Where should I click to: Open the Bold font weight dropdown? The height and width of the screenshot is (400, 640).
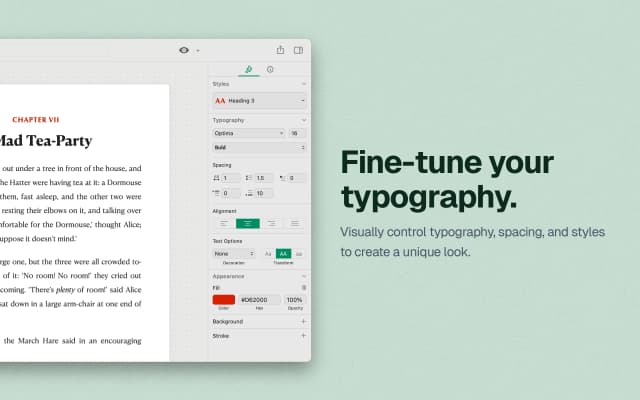259,147
